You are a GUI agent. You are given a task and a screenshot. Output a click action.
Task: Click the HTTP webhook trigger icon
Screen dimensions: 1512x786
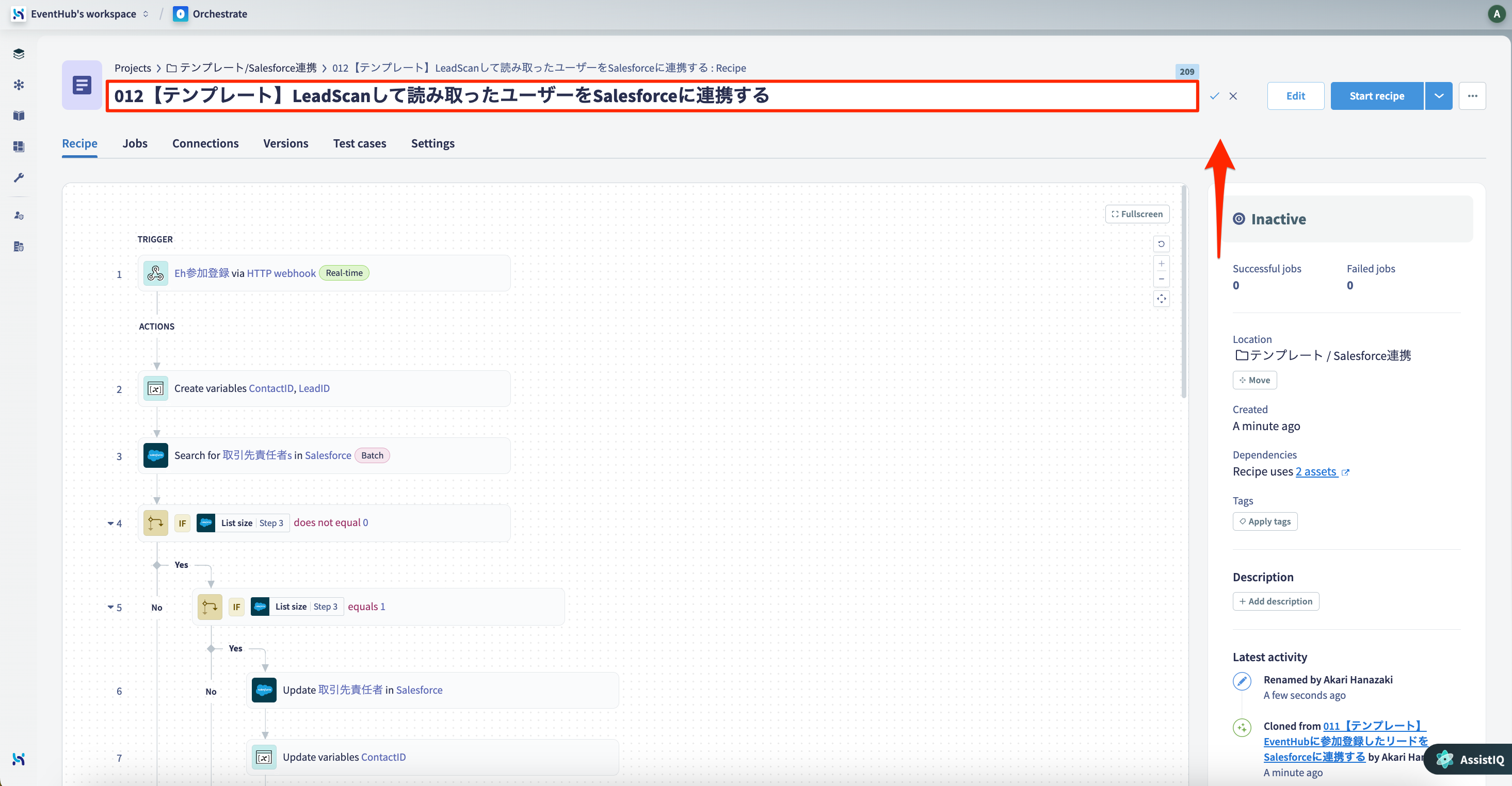coord(155,273)
